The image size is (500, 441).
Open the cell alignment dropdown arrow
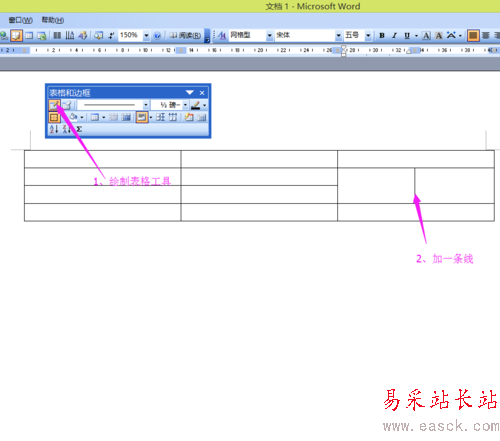151,117
